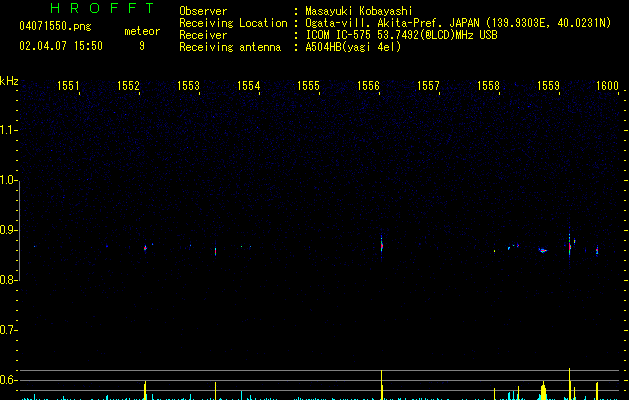Click the meteor echo at 1556 in spectrogram
This screenshot has width=629, height=400.
click(381, 246)
